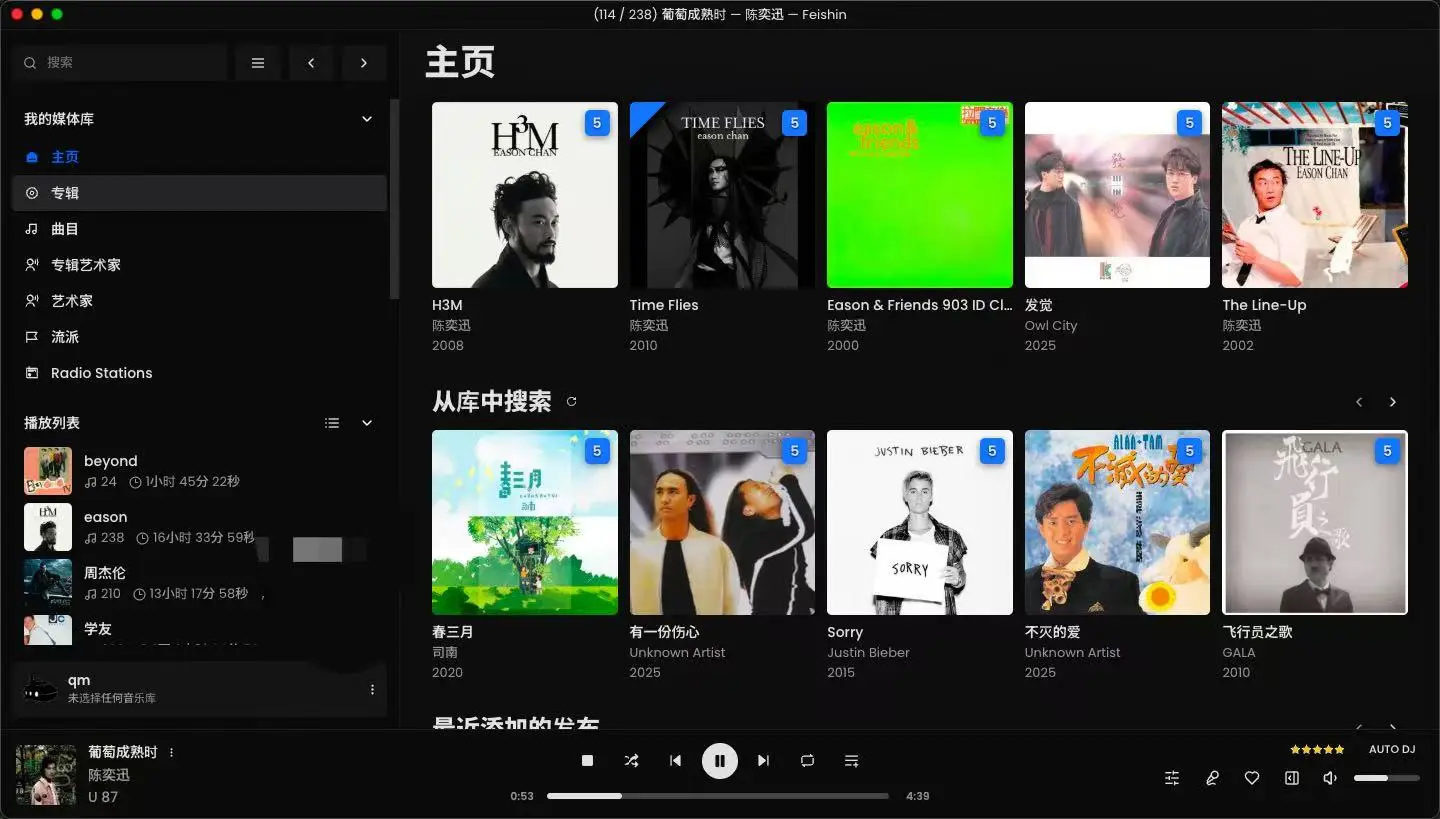Pause the current song
This screenshot has width=1440, height=819.
(720, 761)
